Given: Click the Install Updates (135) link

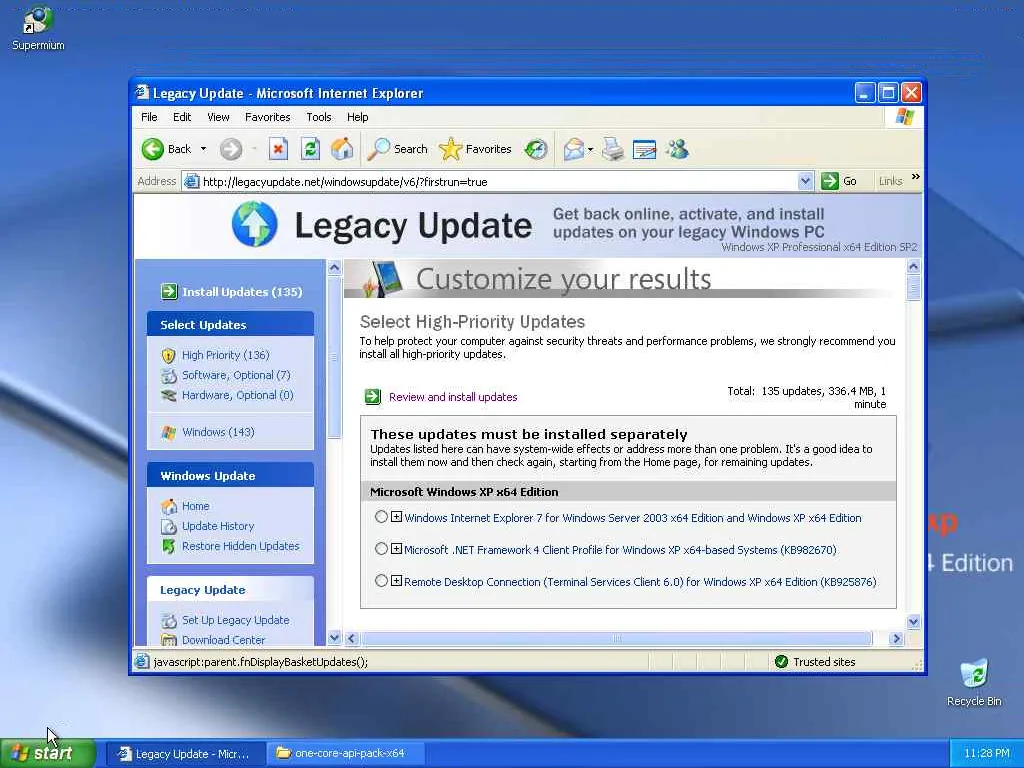Looking at the screenshot, I should (x=242, y=292).
